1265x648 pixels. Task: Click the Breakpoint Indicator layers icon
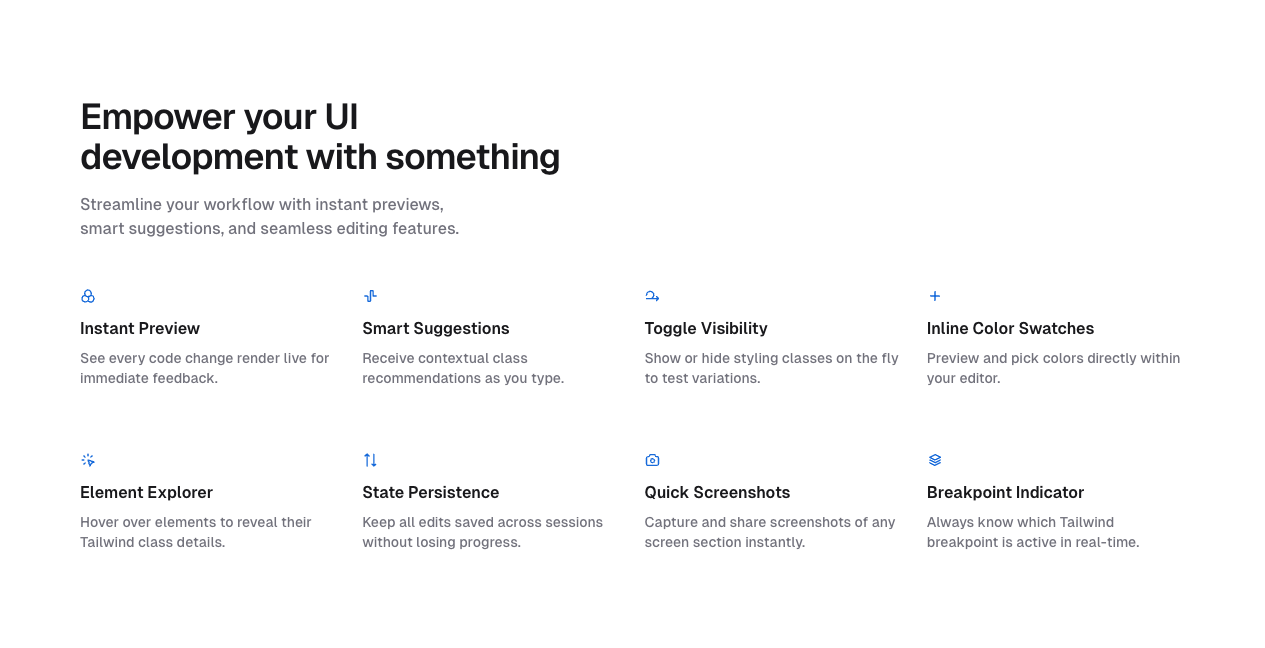coord(935,460)
